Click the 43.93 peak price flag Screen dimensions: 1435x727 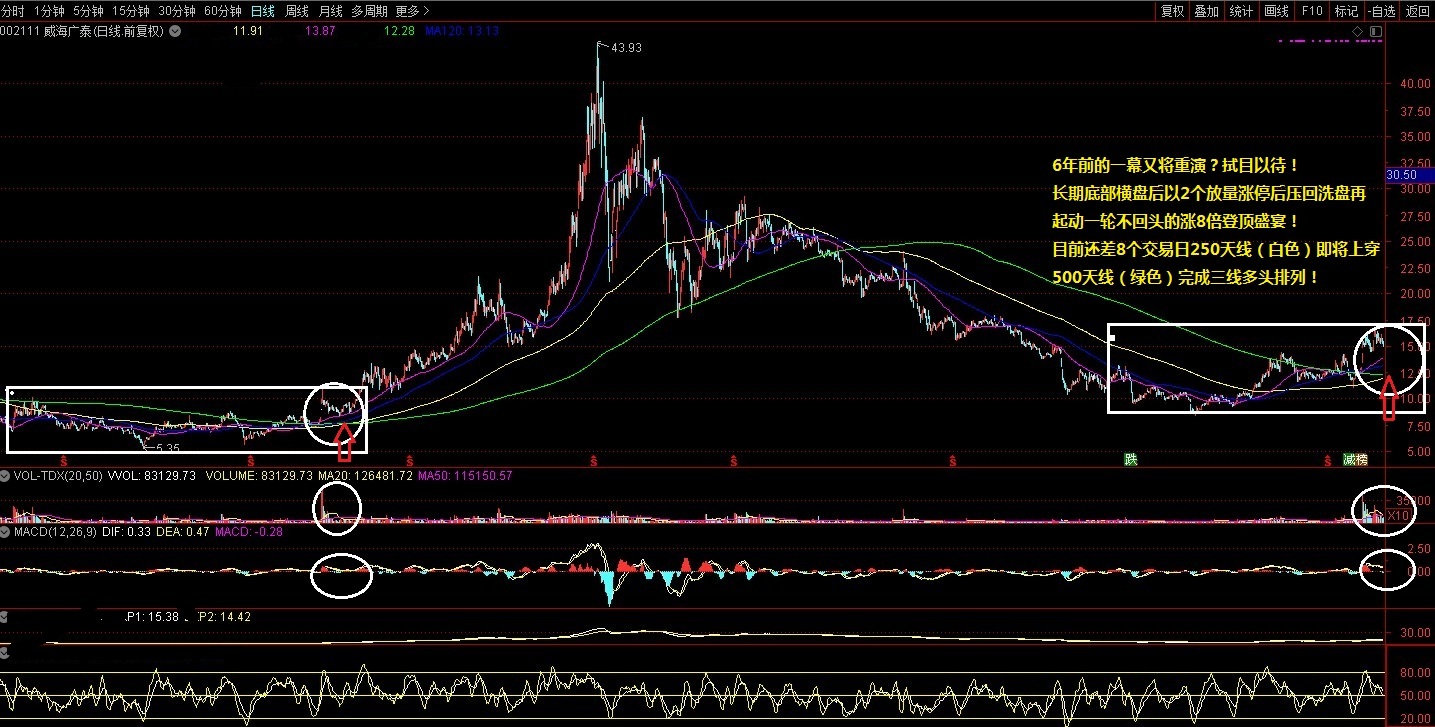(625, 47)
